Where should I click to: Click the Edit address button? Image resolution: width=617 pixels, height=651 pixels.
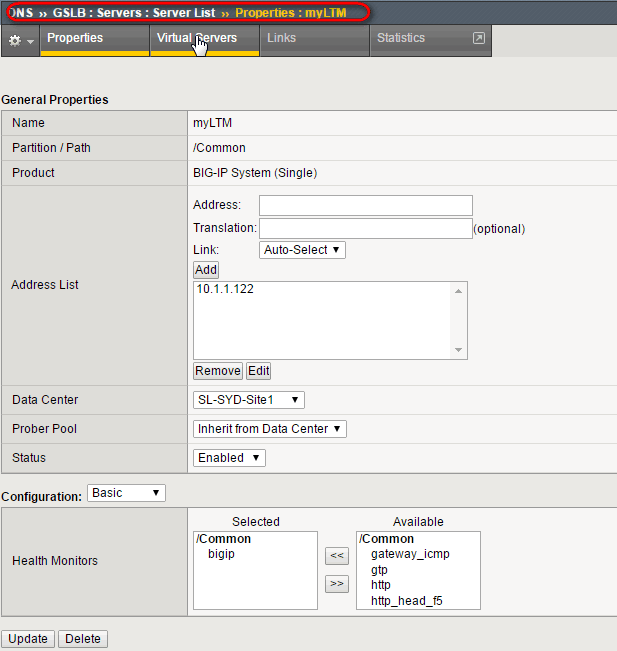tap(259, 371)
